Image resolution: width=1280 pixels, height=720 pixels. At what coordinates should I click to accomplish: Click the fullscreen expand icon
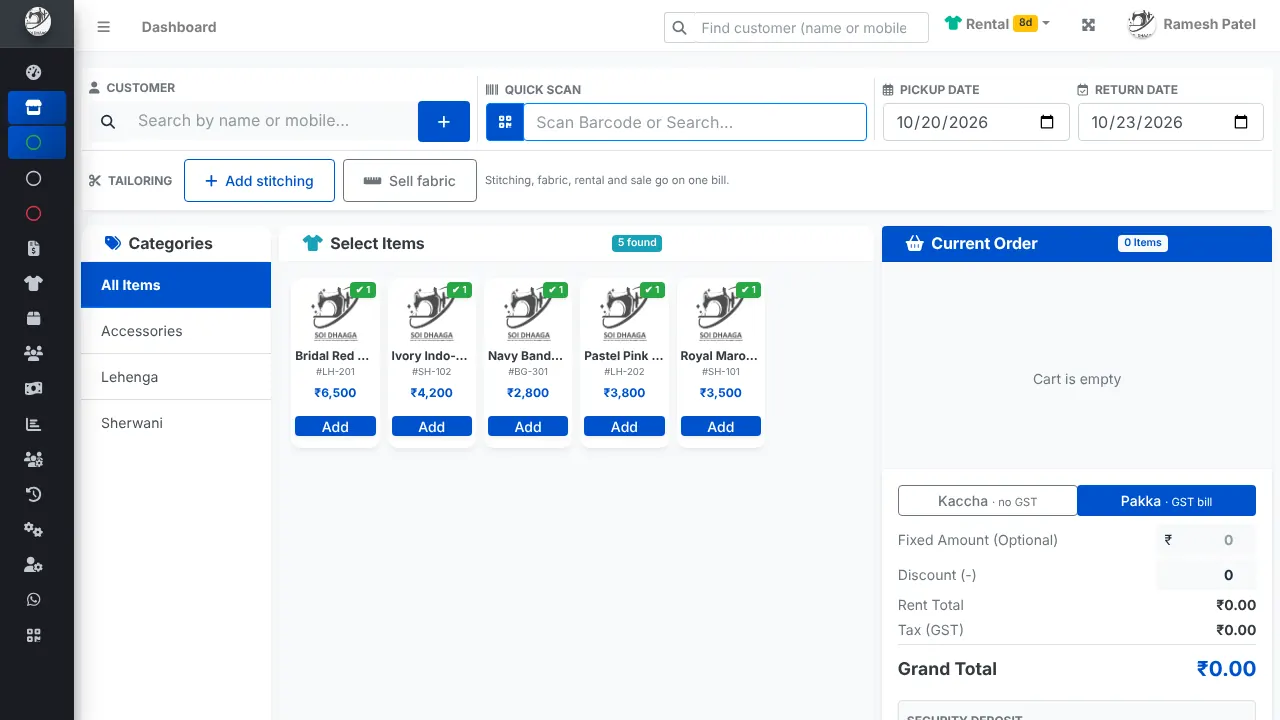[1089, 25]
